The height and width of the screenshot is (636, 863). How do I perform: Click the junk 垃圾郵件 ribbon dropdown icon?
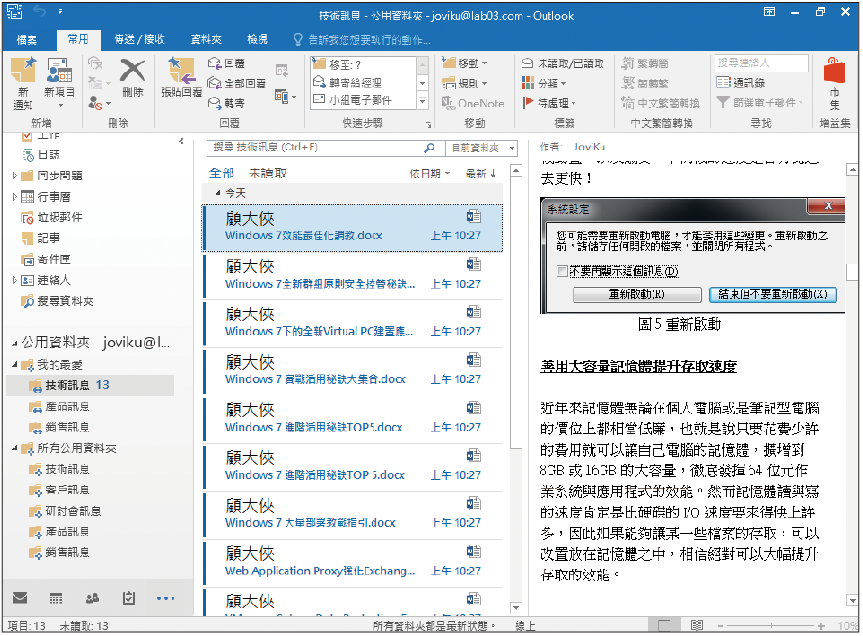click(x=97, y=103)
